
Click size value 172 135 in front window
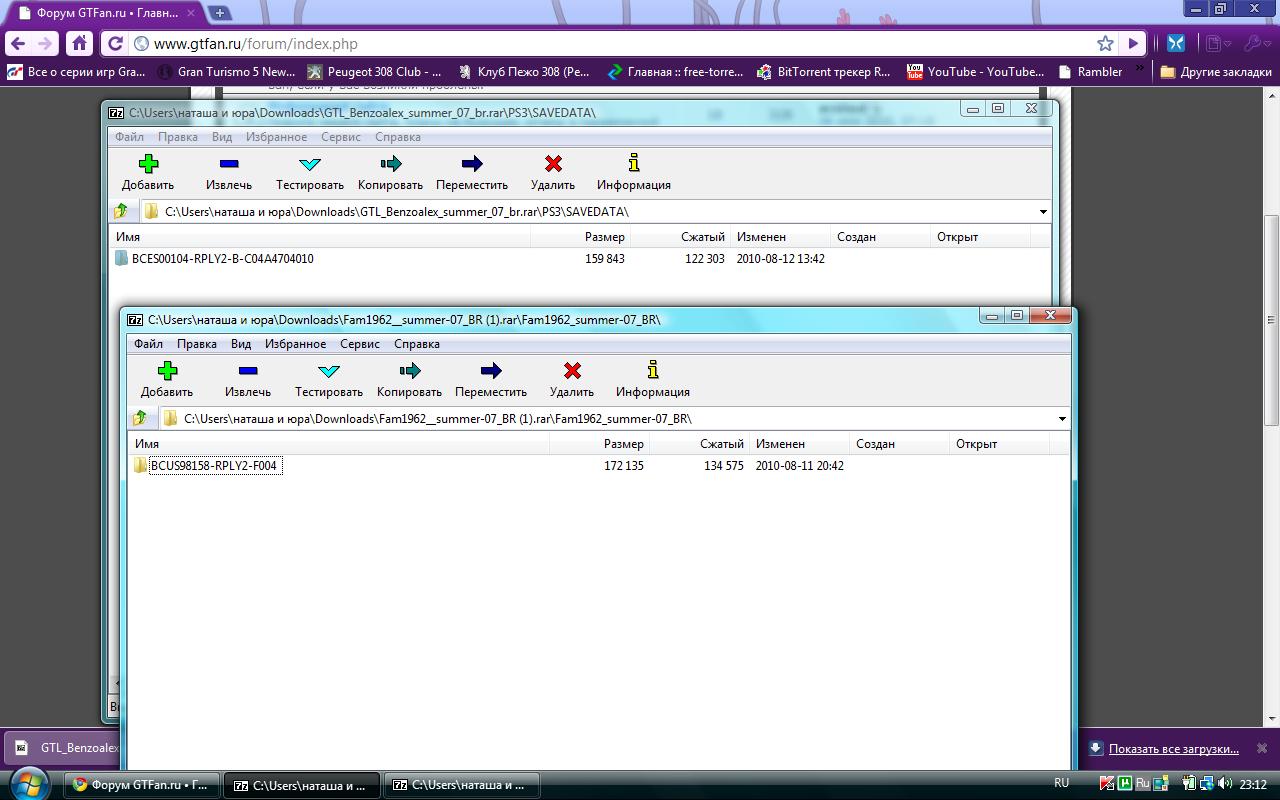pyautogui.click(x=624, y=465)
